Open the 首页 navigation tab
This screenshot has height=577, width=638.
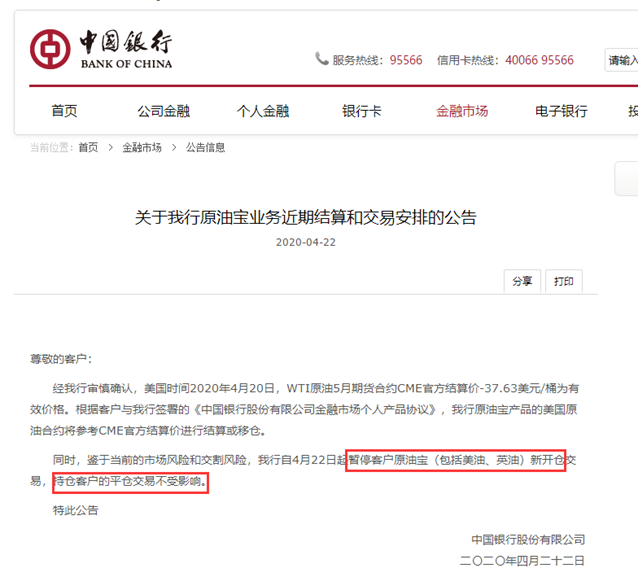(x=64, y=111)
